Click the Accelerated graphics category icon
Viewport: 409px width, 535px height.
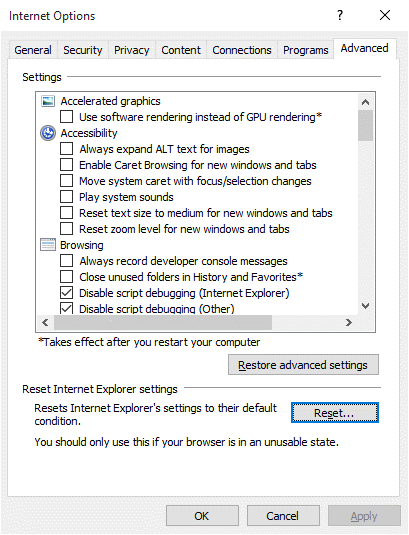pyautogui.click(x=48, y=101)
